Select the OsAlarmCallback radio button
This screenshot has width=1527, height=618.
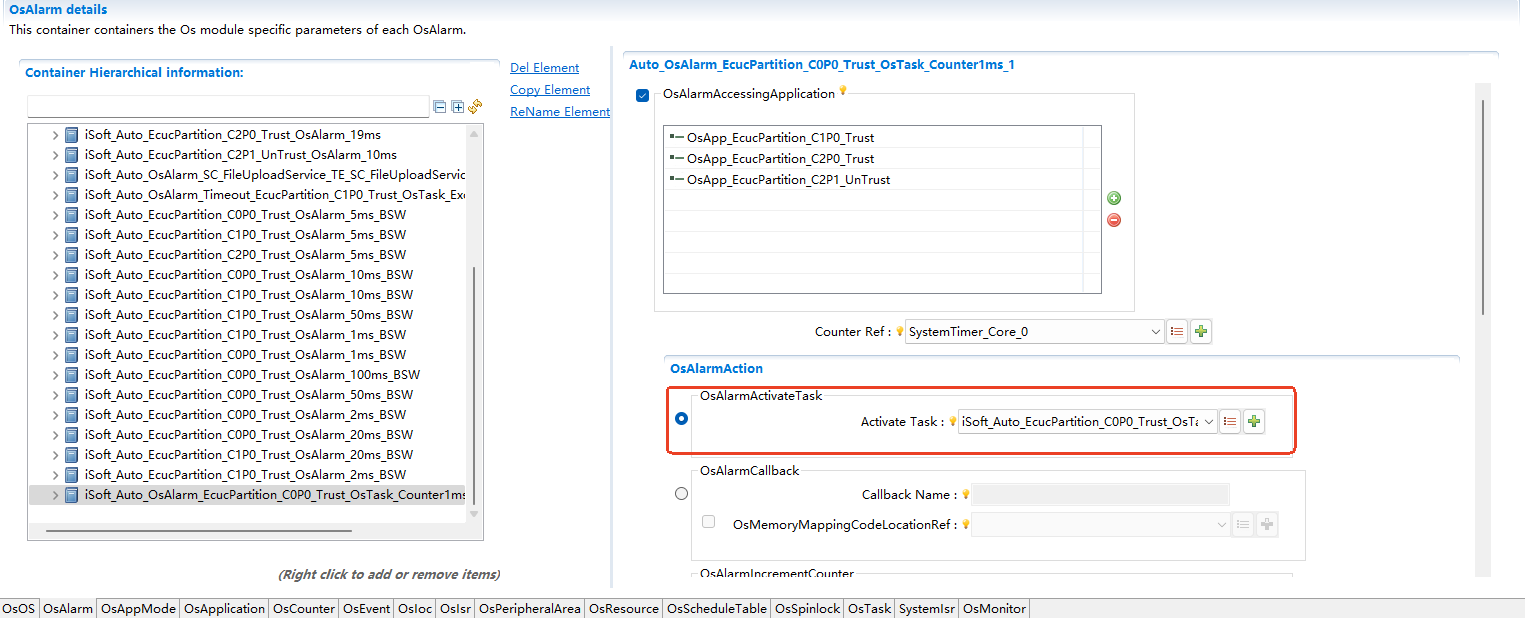tap(682, 493)
